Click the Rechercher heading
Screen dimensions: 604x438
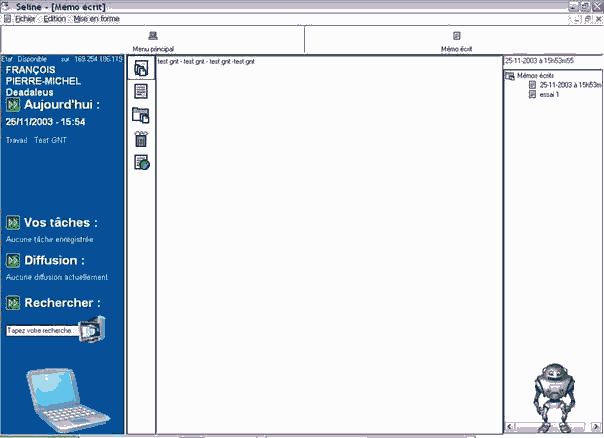pyautogui.click(x=62, y=303)
